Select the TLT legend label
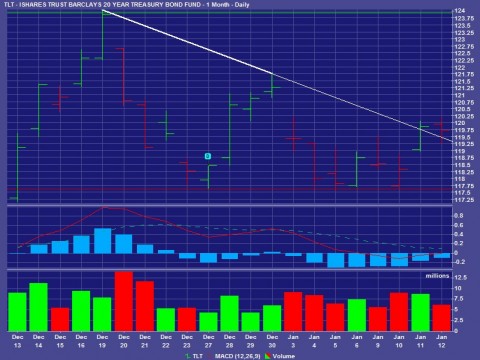 tap(198, 356)
